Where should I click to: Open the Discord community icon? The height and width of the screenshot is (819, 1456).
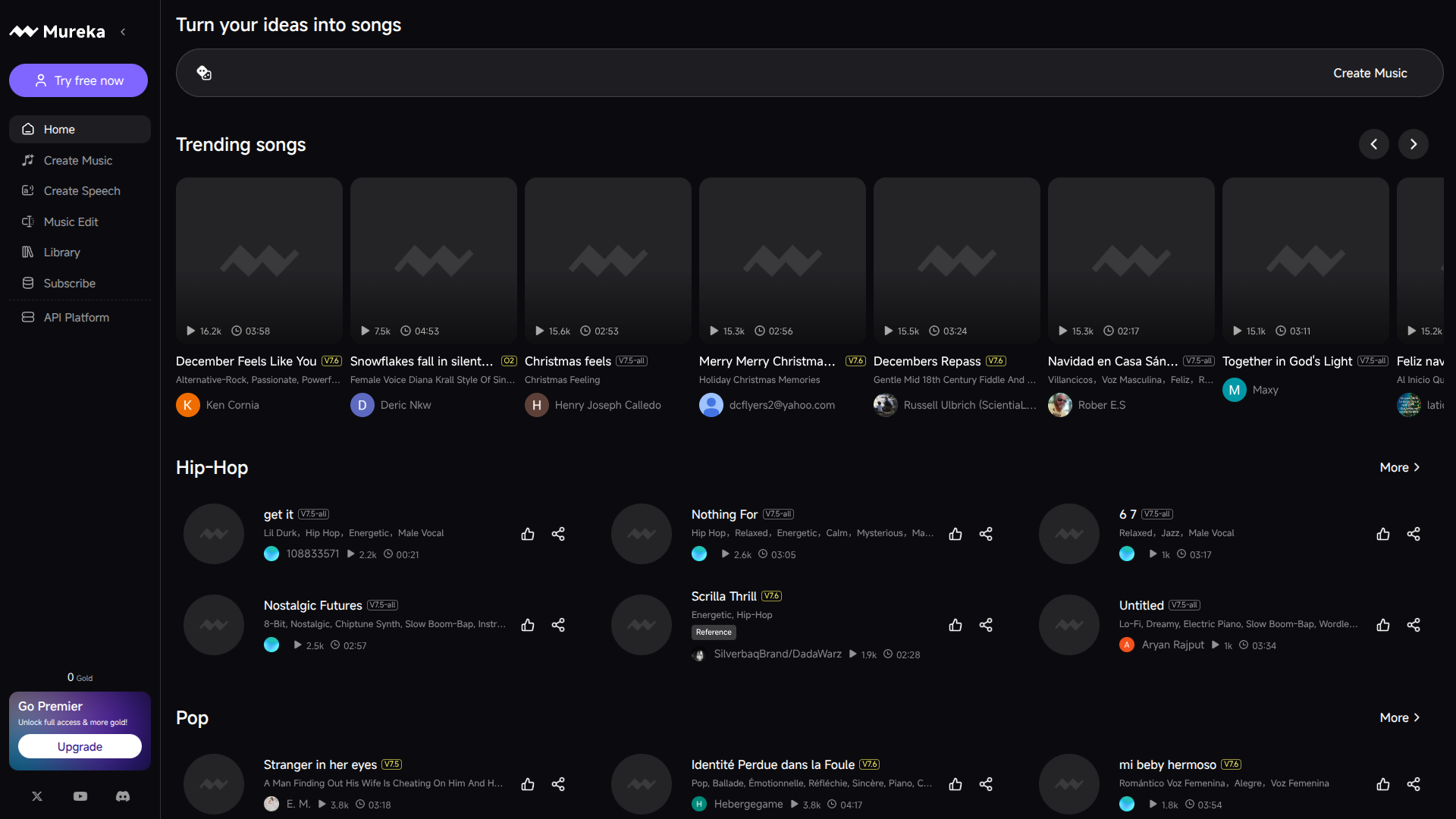click(122, 796)
